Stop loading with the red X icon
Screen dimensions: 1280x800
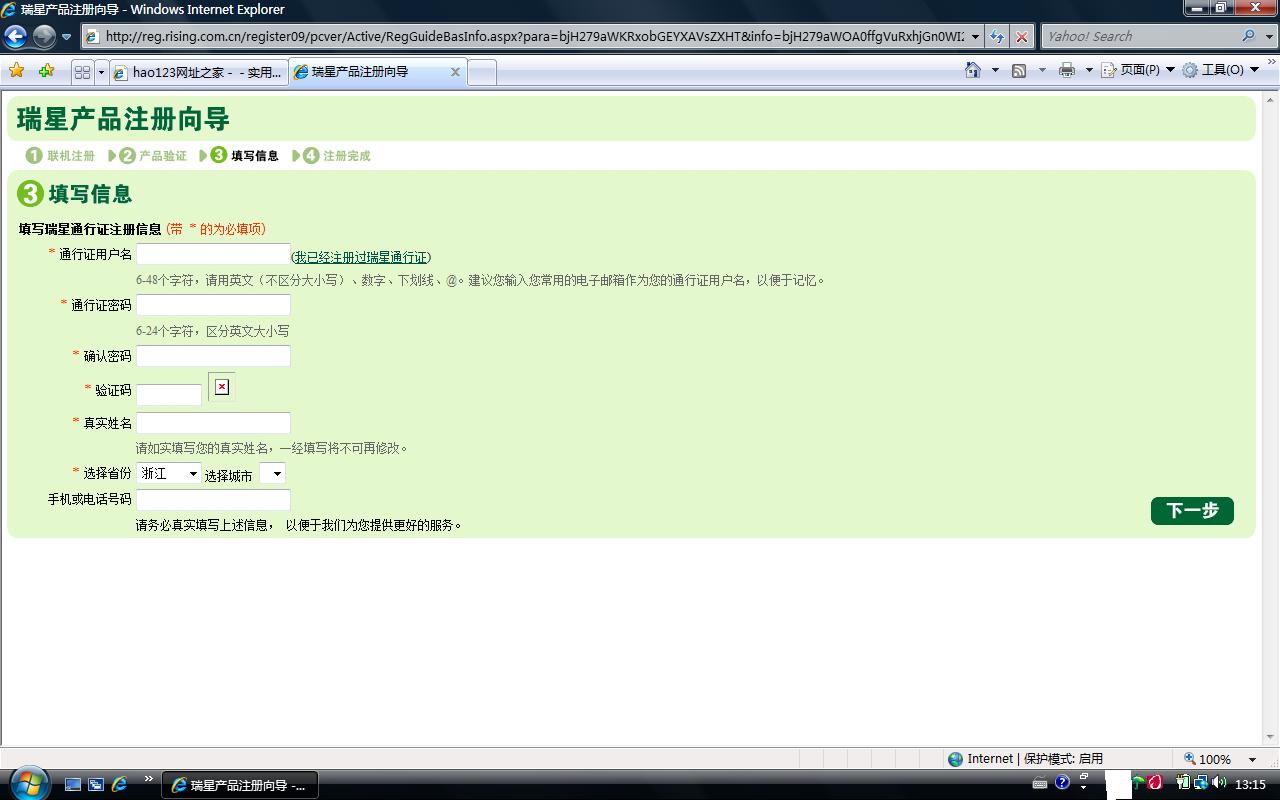(x=1022, y=37)
